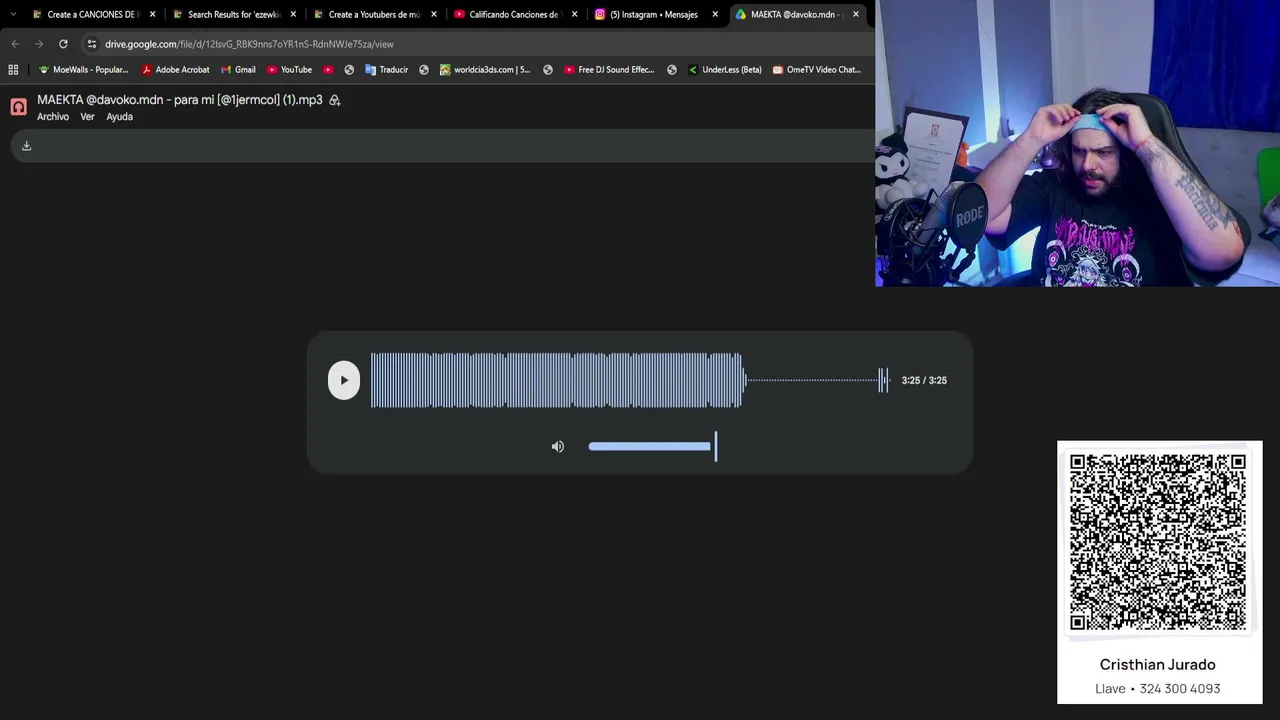The image size is (1280, 720).
Task: Go forward to next page
Action: pyautogui.click(x=39, y=44)
